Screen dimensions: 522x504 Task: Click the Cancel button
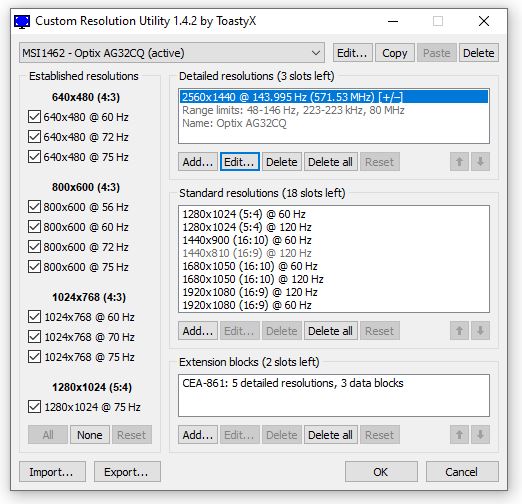pyautogui.click(x=462, y=472)
